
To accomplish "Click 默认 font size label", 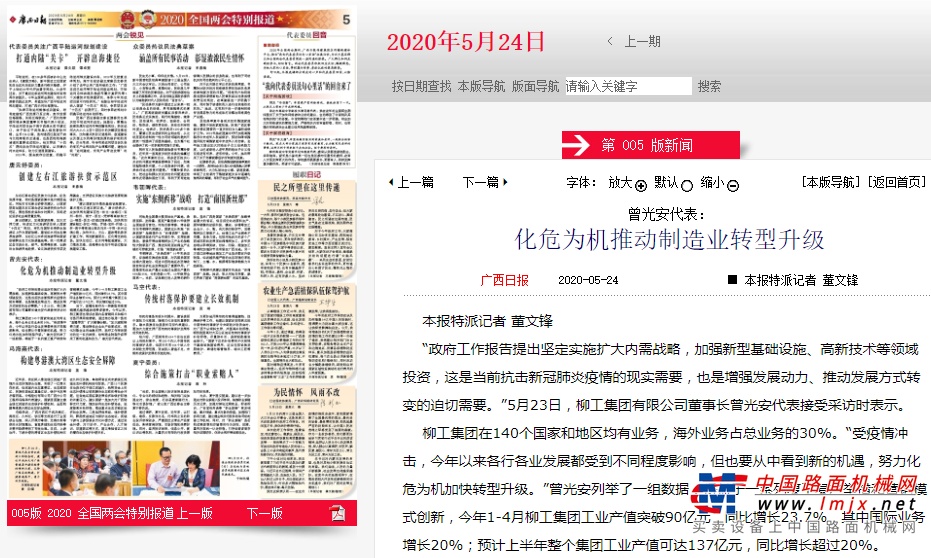I will coord(666,182).
